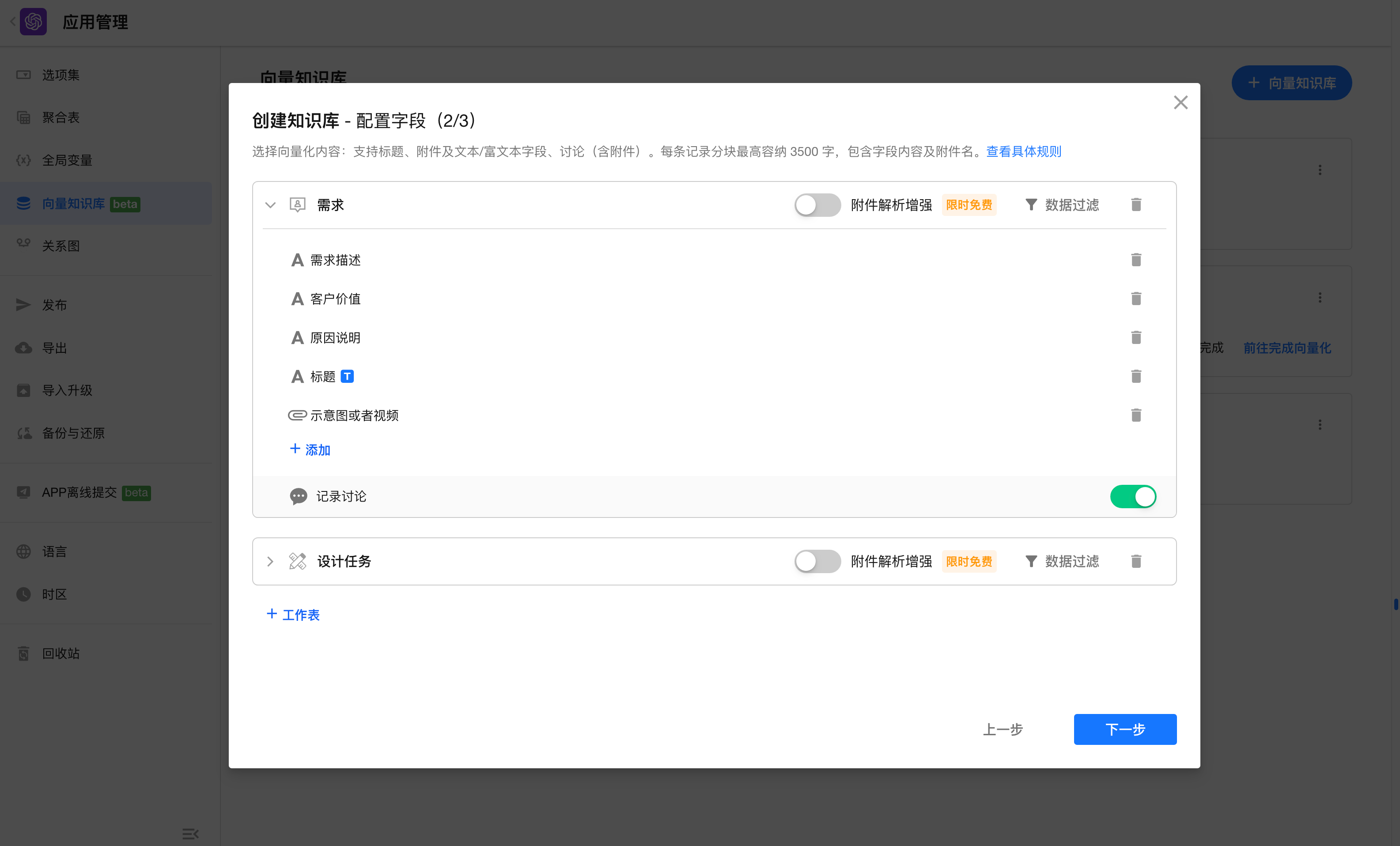Collapse the 需求 worksheet section
Viewport: 1400px width, 846px height.
270,205
